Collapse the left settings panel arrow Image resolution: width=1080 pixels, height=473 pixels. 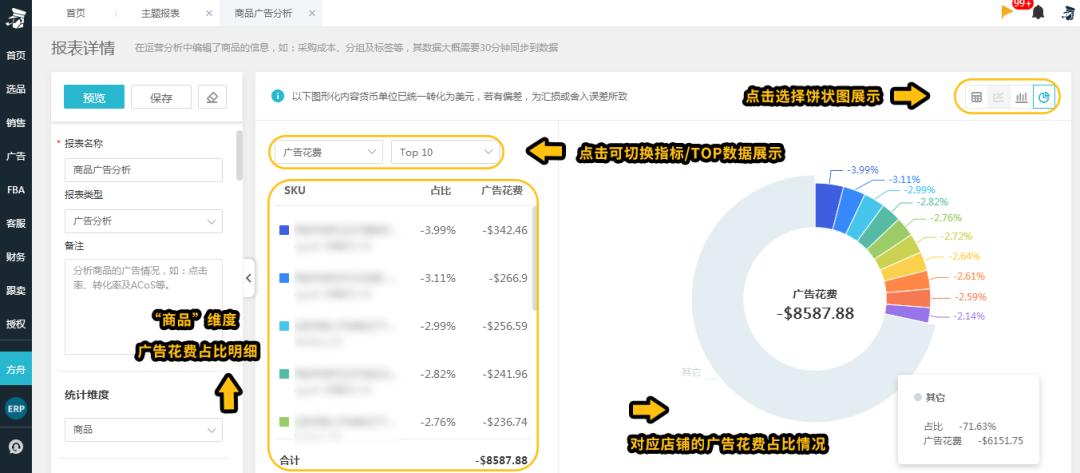[x=249, y=278]
